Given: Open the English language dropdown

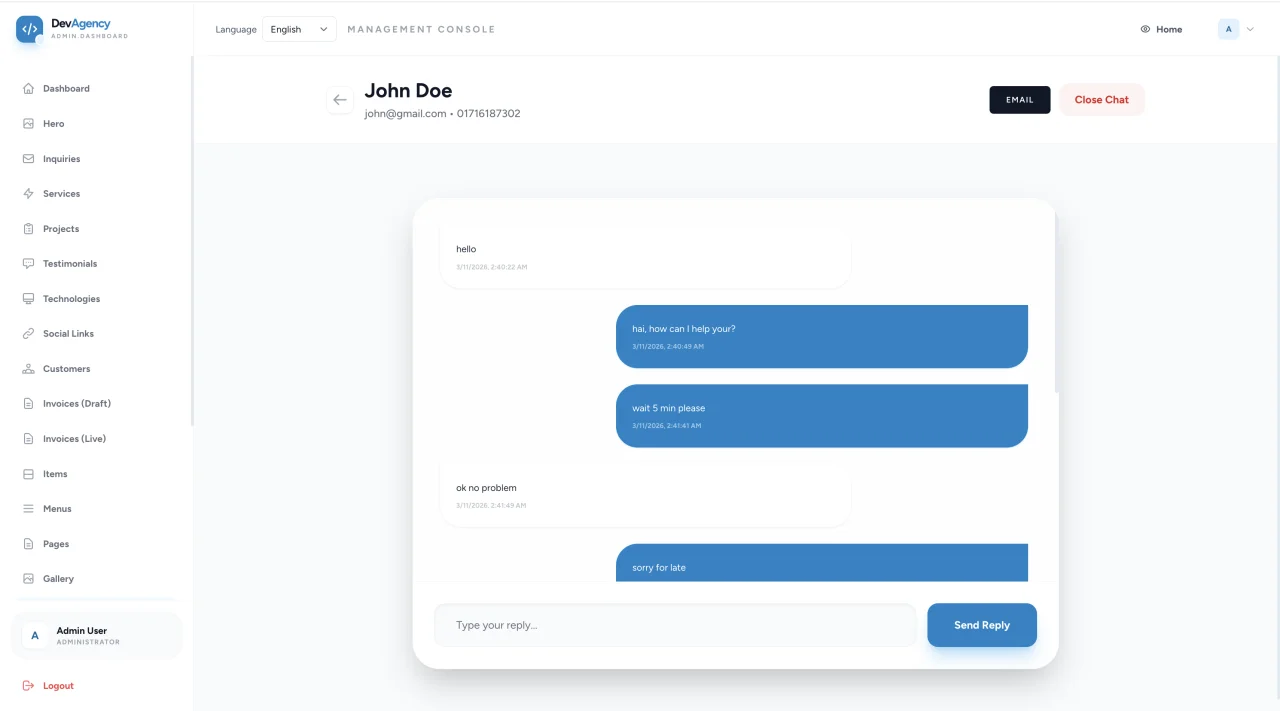Looking at the screenshot, I should coord(299,30).
